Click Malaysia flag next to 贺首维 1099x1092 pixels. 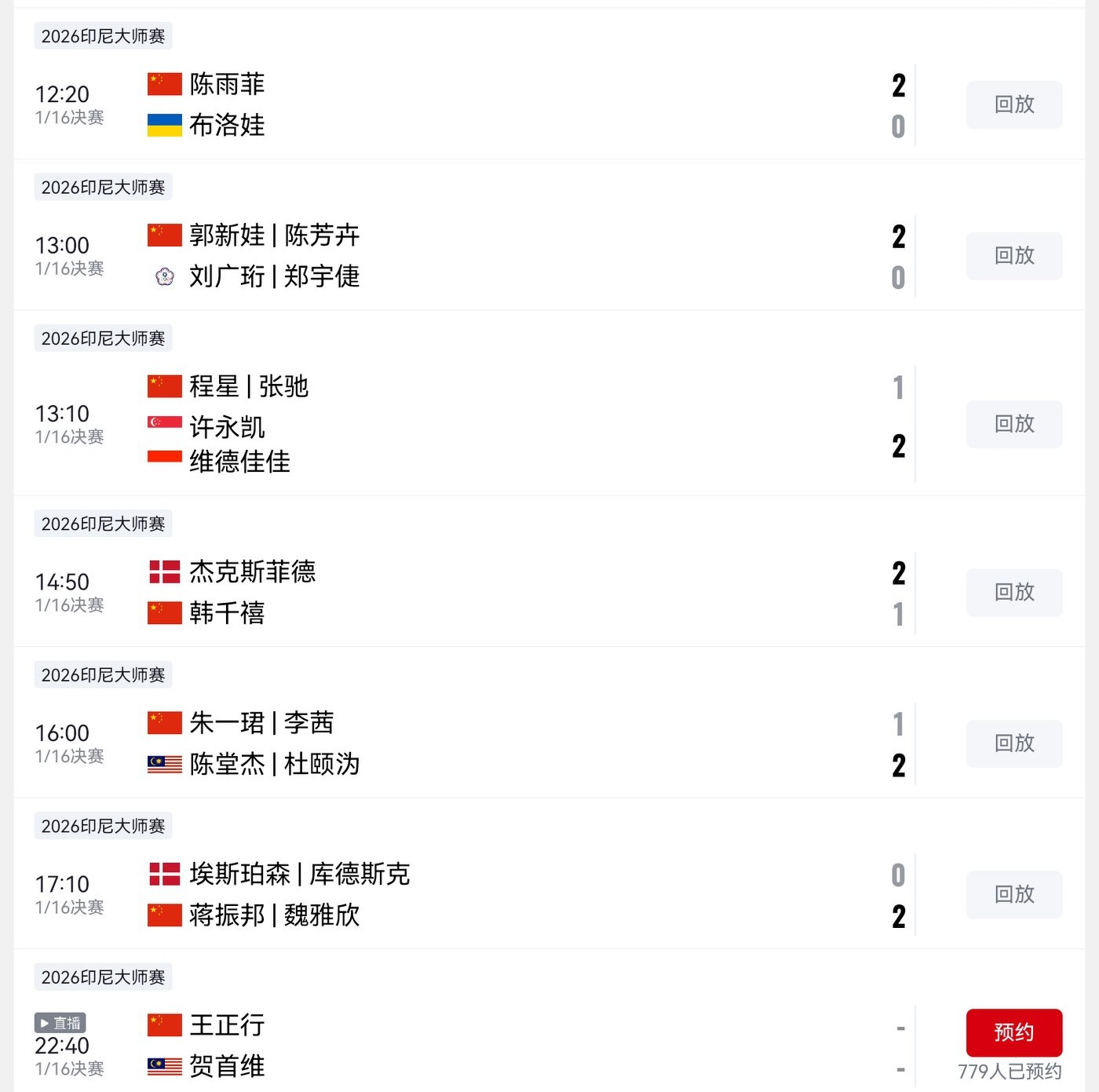[x=164, y=1066]
